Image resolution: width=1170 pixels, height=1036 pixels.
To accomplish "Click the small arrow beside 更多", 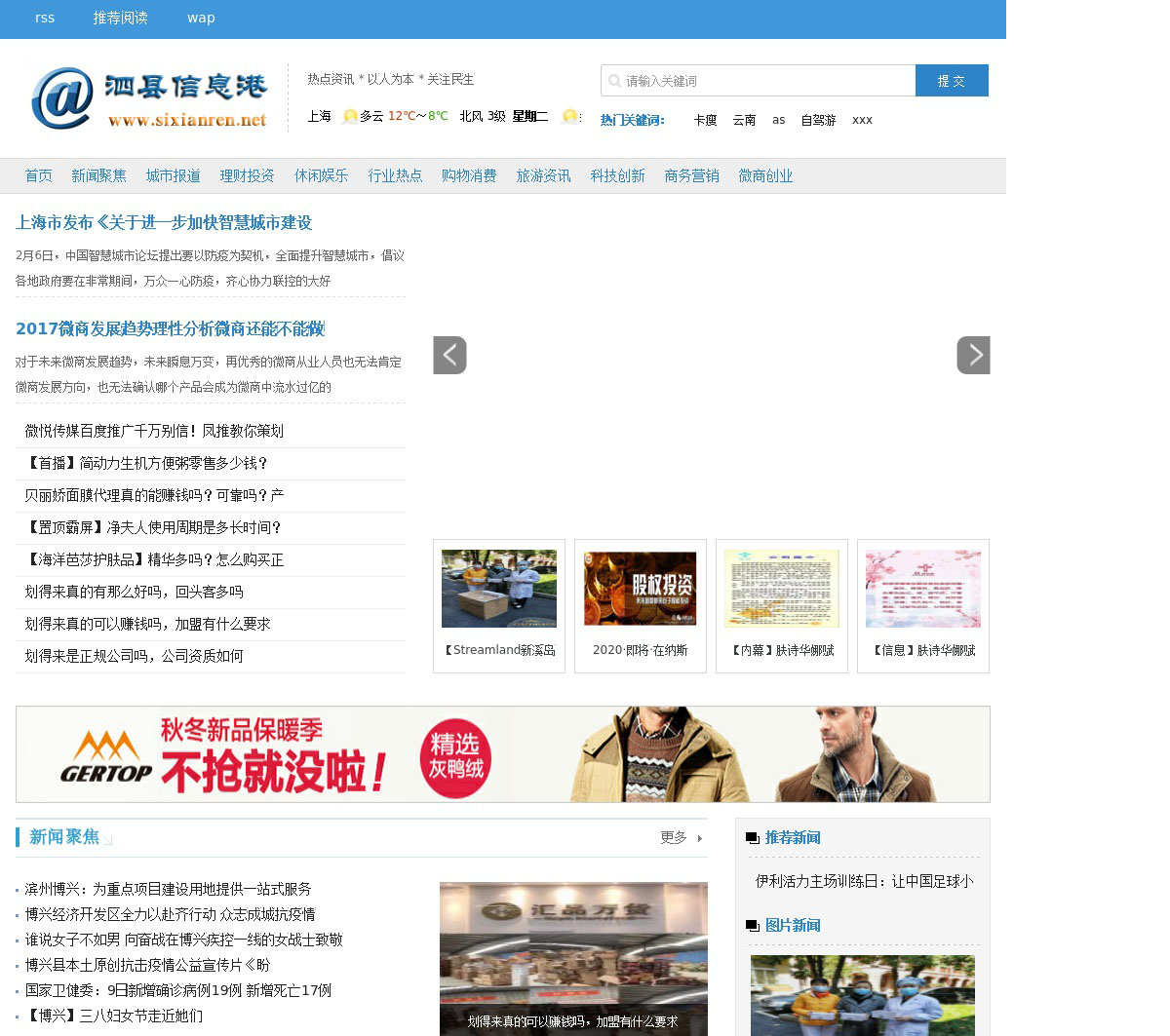I will click(699, 838).
